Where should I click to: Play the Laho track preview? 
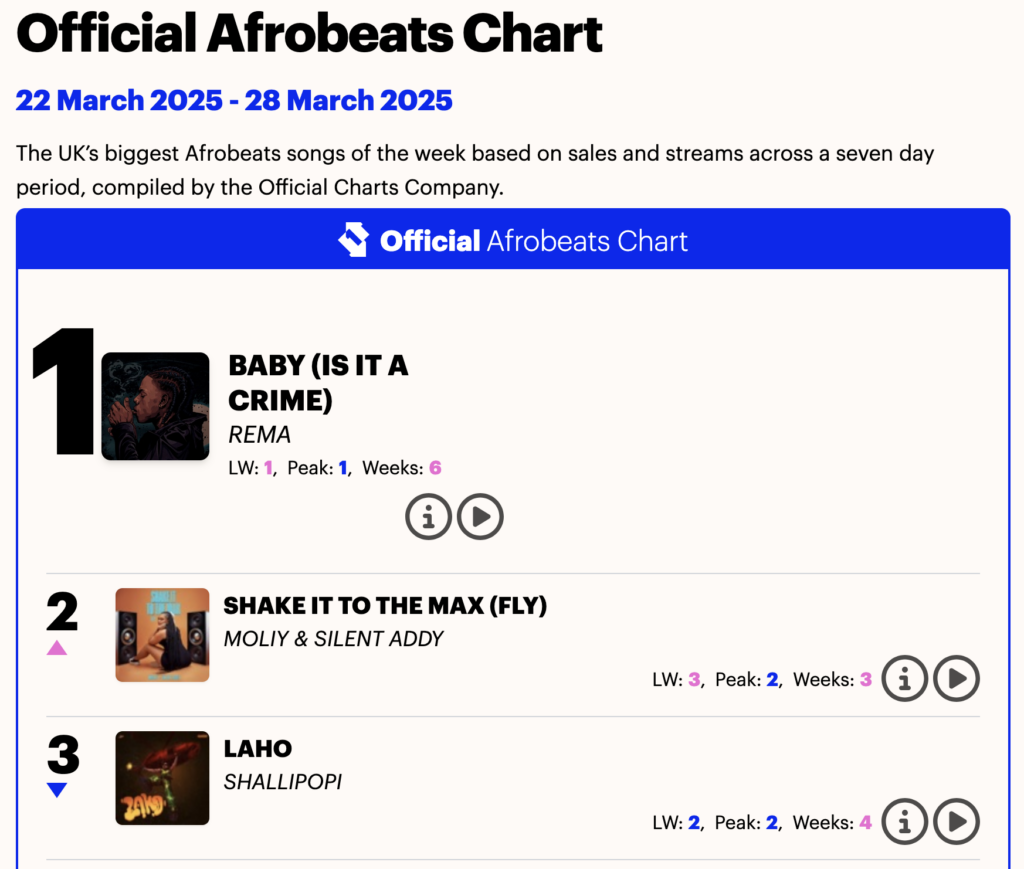(x=956, y=822)
